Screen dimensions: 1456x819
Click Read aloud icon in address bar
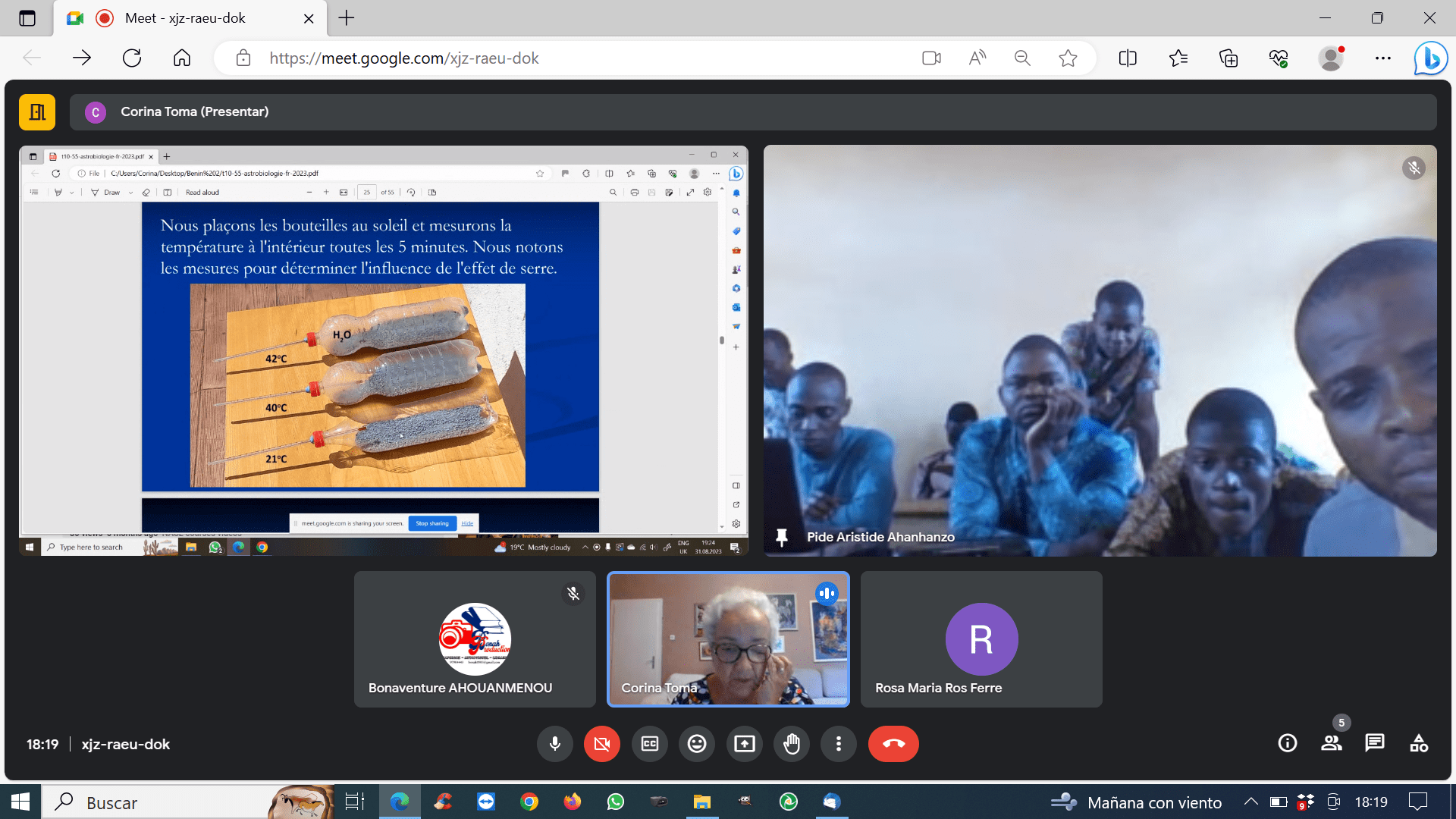(x=977, y=58)
